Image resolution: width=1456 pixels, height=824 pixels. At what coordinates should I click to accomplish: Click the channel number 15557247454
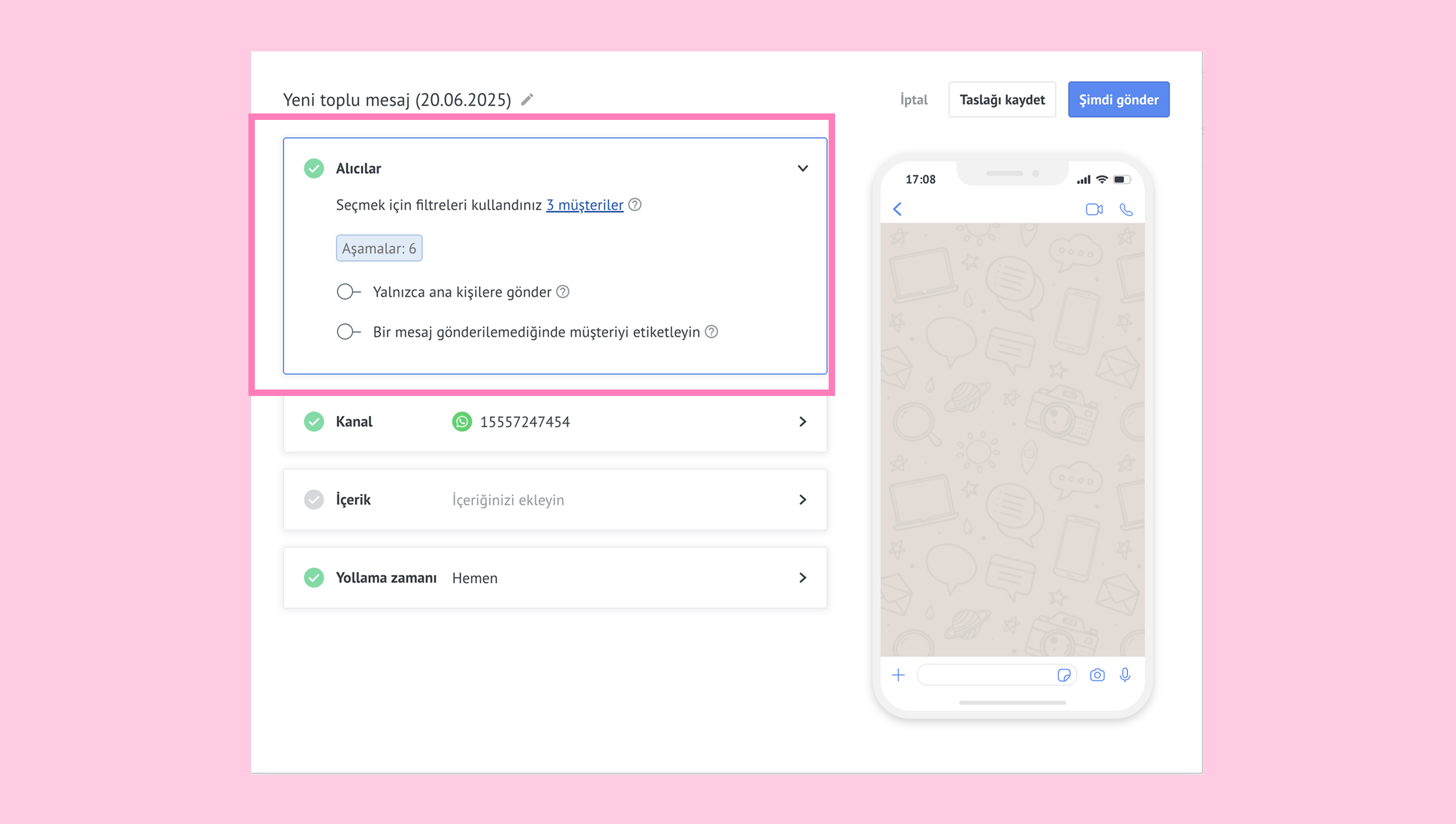(x=525, y=422)
